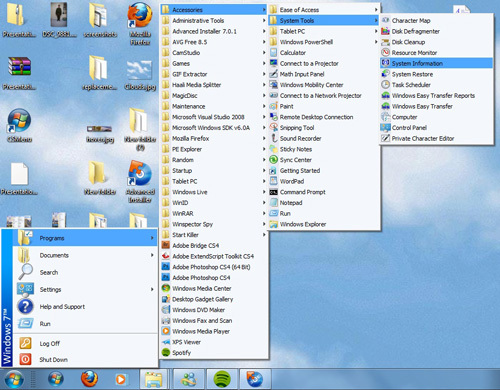Open System Information in System Tools

[x=436, y=63]
